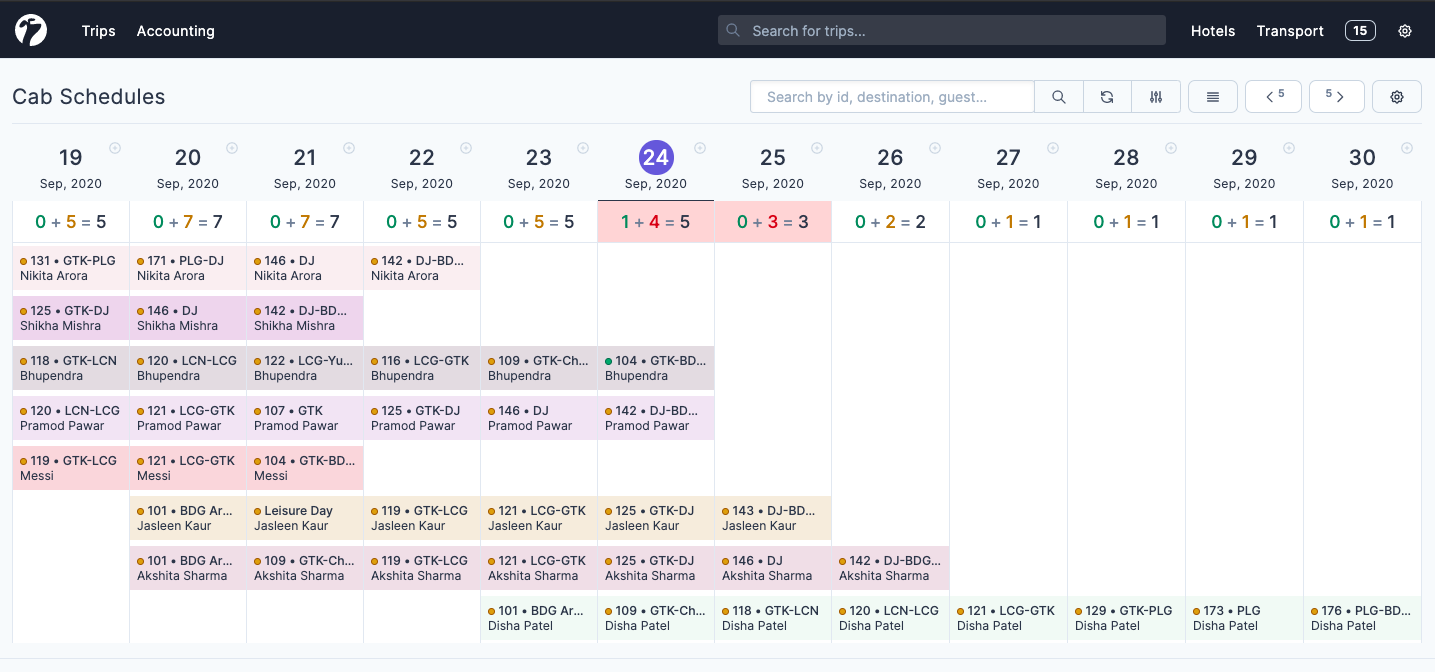
Task: Click the company logo in the top-left corner
Action: (x=30, y=29)
